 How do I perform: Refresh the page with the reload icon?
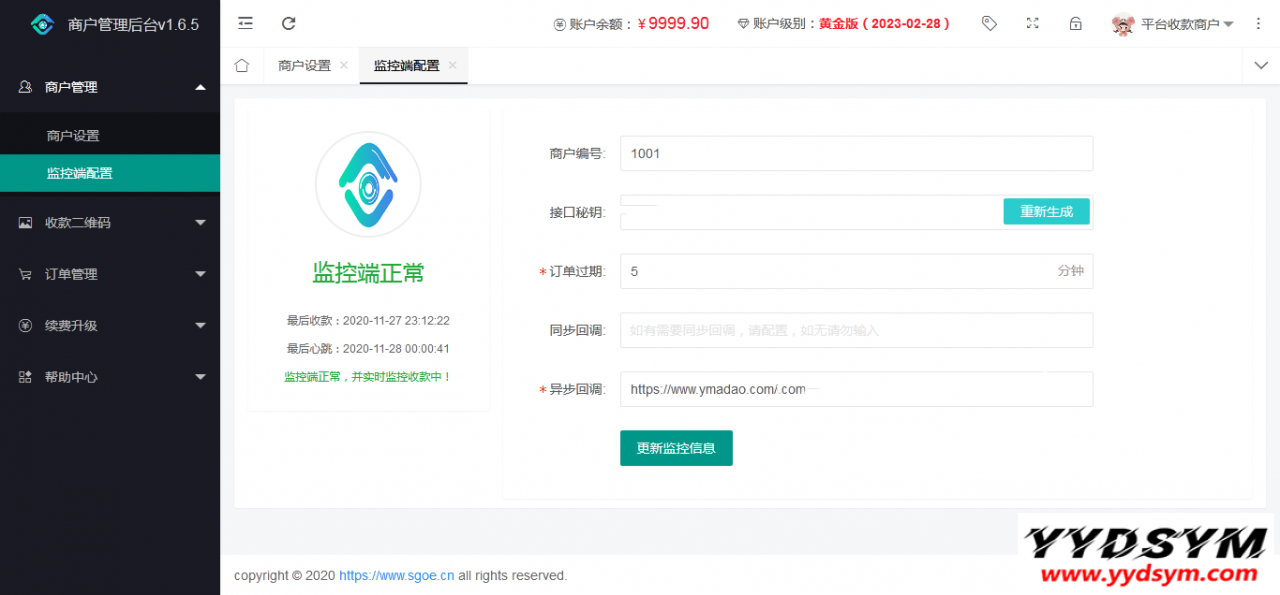tap(289, 23)
